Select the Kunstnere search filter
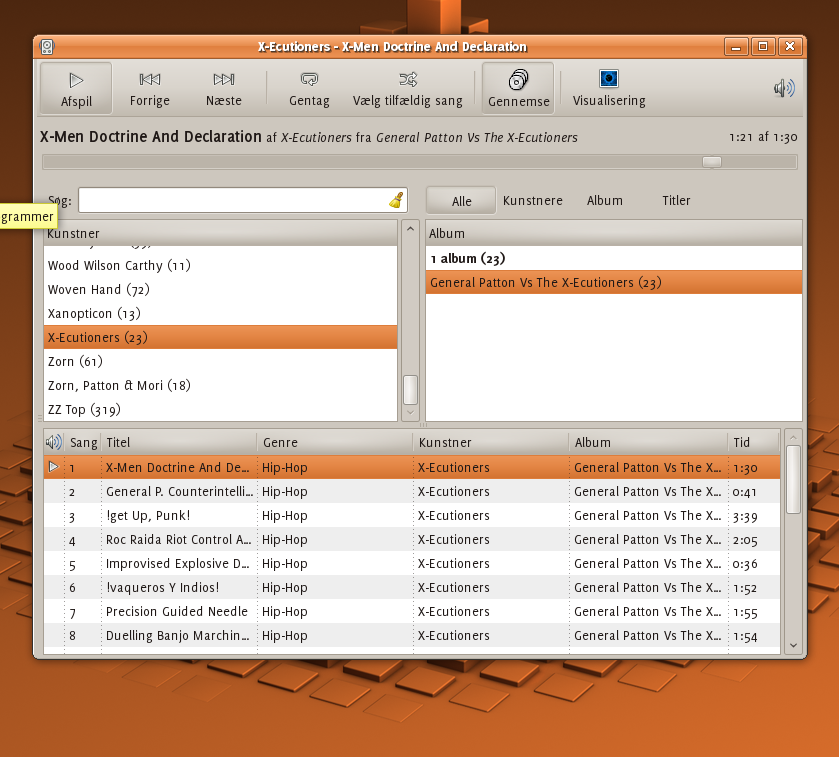839x757 pixels. (x=532, y=201)
